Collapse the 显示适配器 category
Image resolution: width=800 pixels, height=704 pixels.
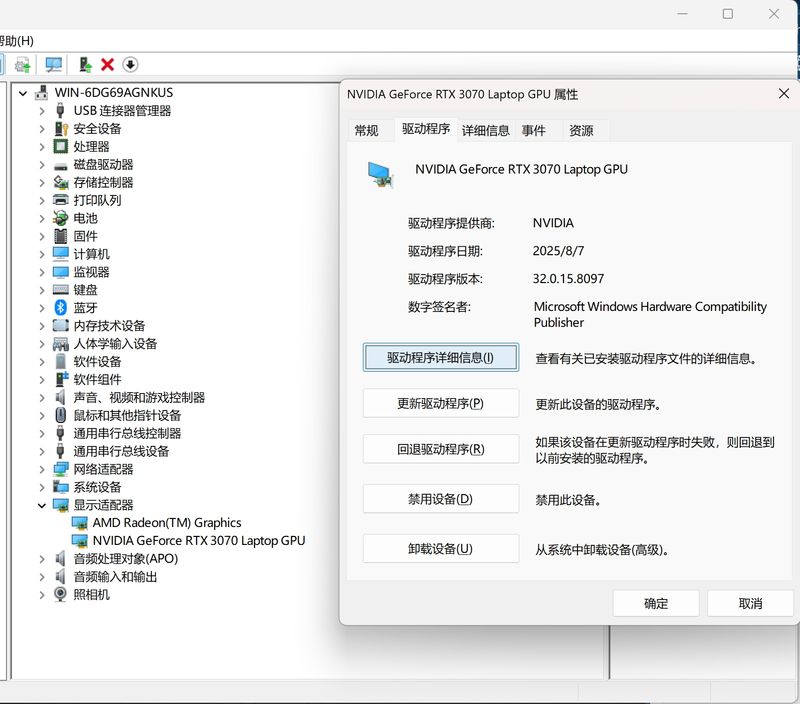click(42, 505)
